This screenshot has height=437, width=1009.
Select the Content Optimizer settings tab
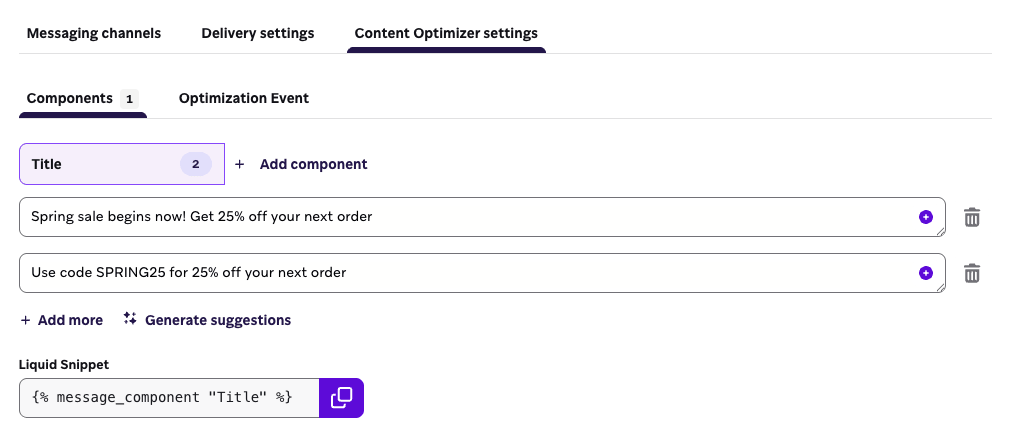pyautogui.click(x=446, y=33)
